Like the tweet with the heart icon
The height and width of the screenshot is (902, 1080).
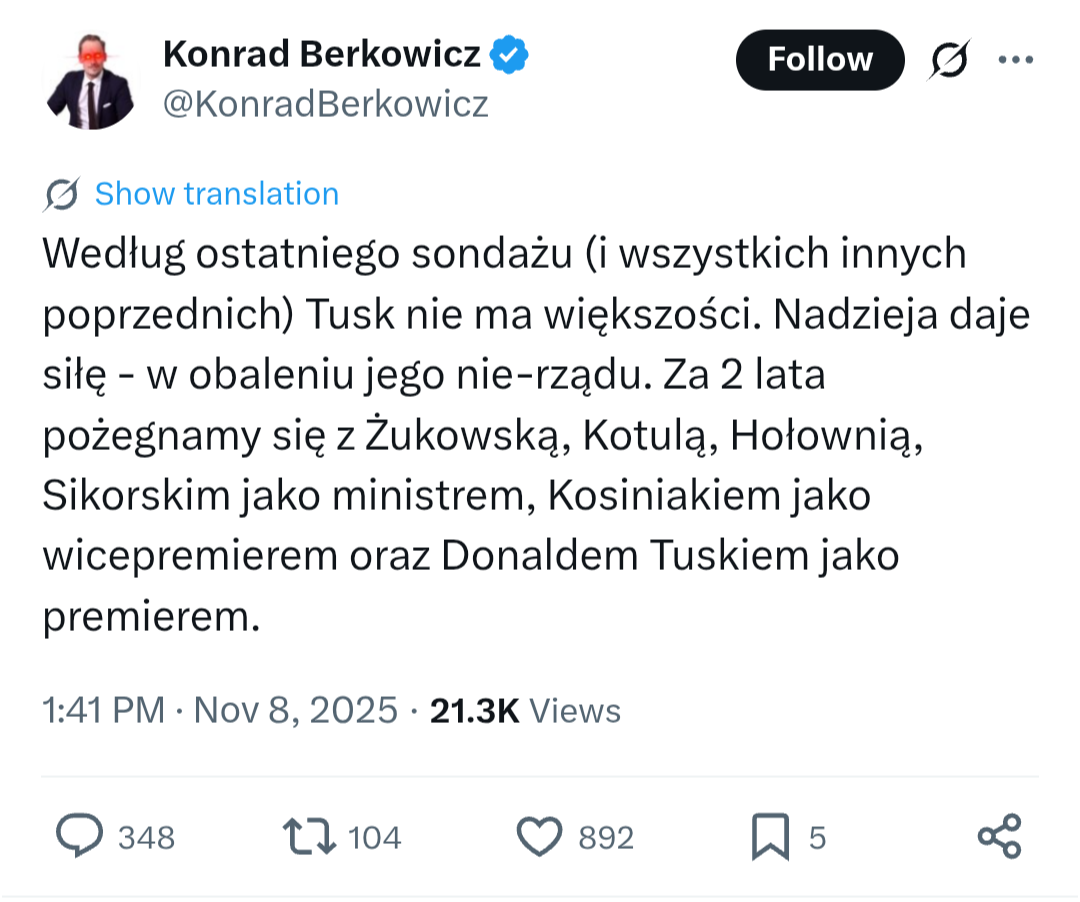tap(541, 836)
